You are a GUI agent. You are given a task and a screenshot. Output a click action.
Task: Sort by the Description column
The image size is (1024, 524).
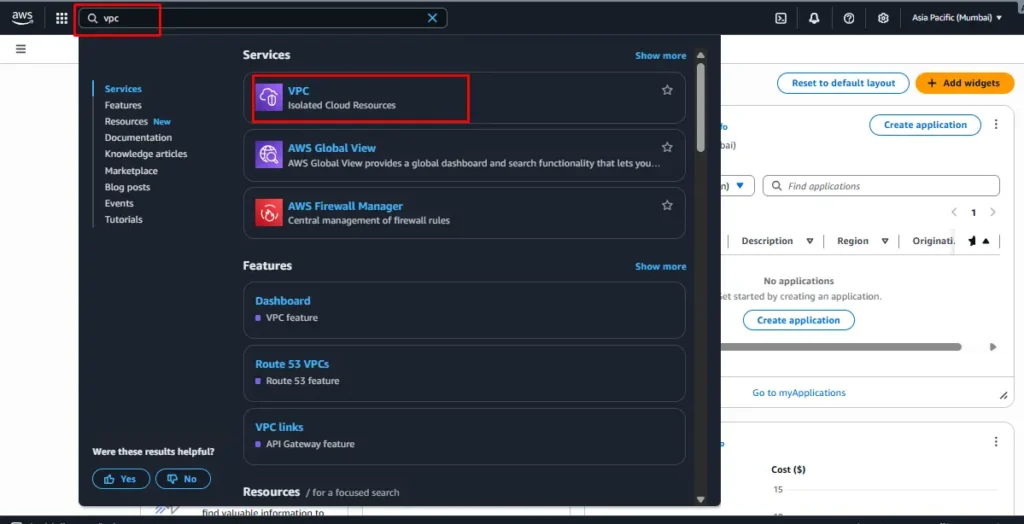coord(810,241)
